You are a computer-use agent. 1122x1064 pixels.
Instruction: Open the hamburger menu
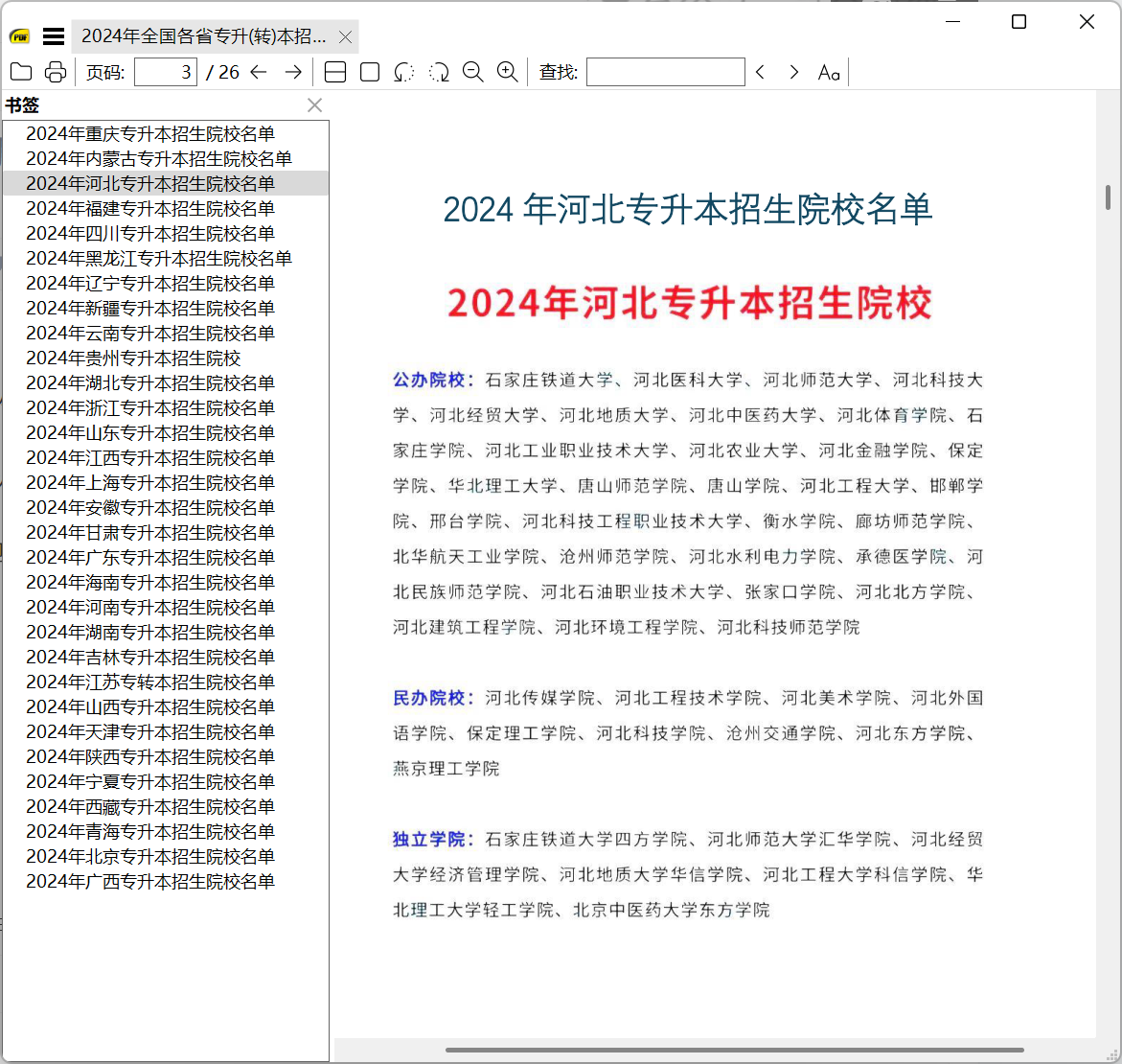(53, 35)
